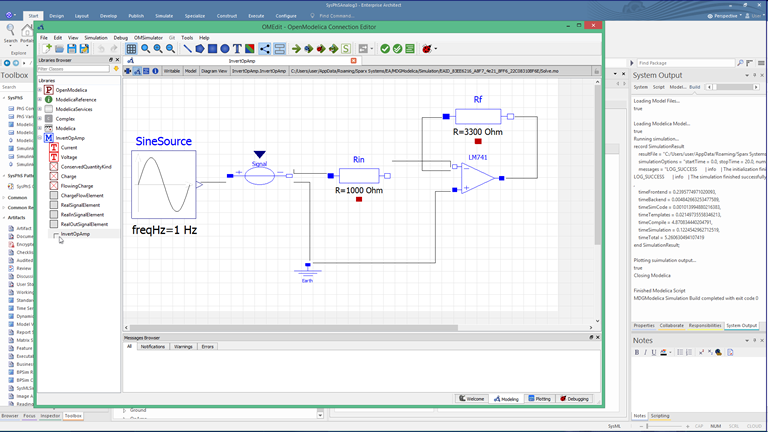The image size is (768, 432).
Task: Run Simulate with the green arrow
Action: point(296,48)
